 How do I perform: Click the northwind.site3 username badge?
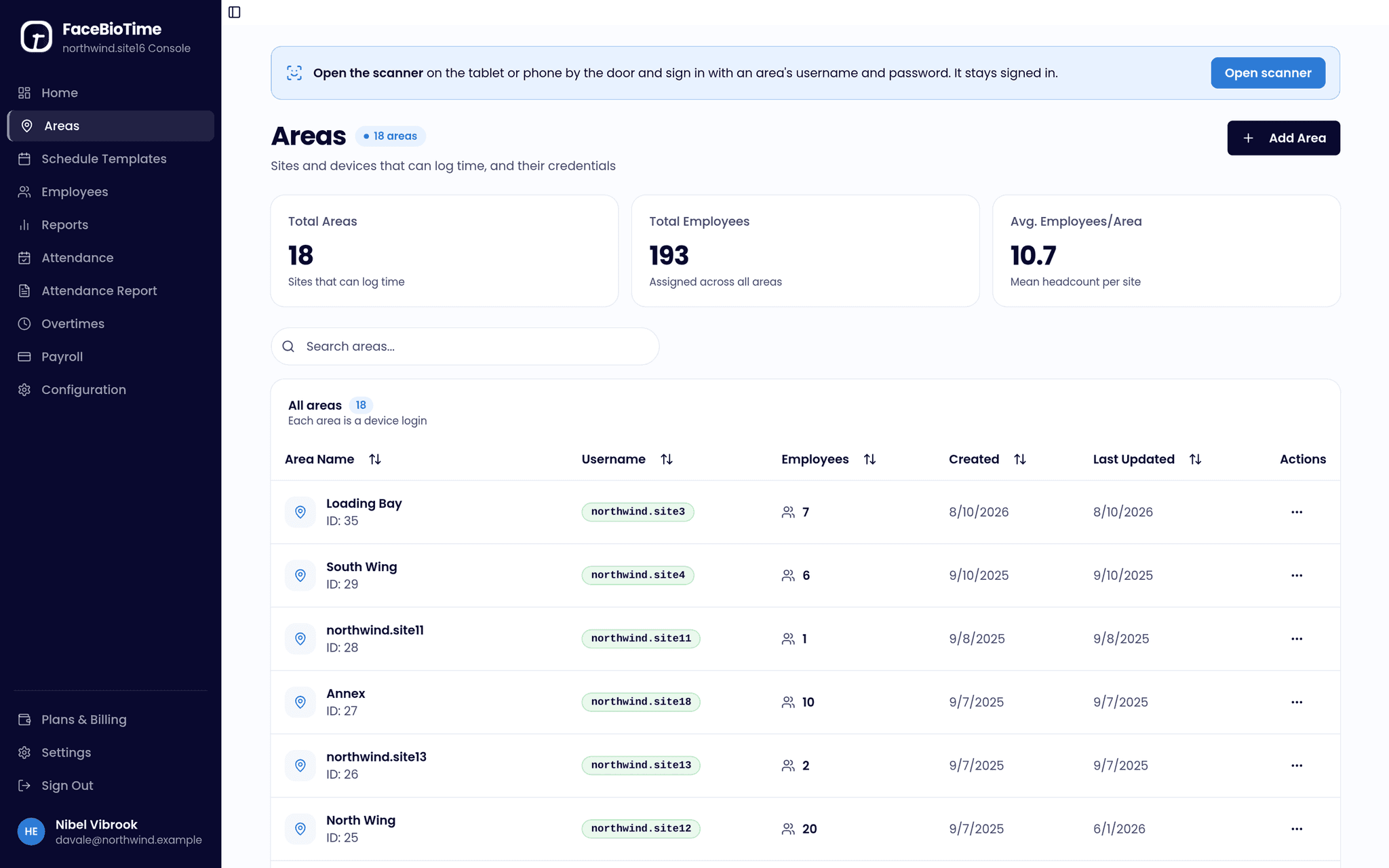tap(638, 512)
